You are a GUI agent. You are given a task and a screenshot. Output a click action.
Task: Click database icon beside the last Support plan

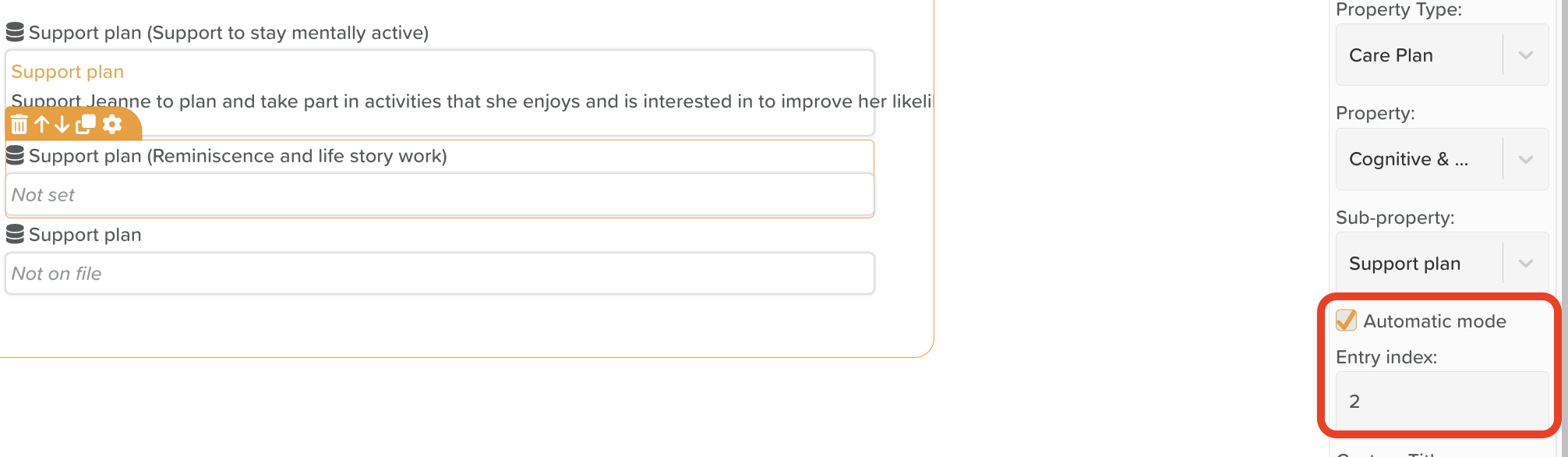click(x=15, y=234)
